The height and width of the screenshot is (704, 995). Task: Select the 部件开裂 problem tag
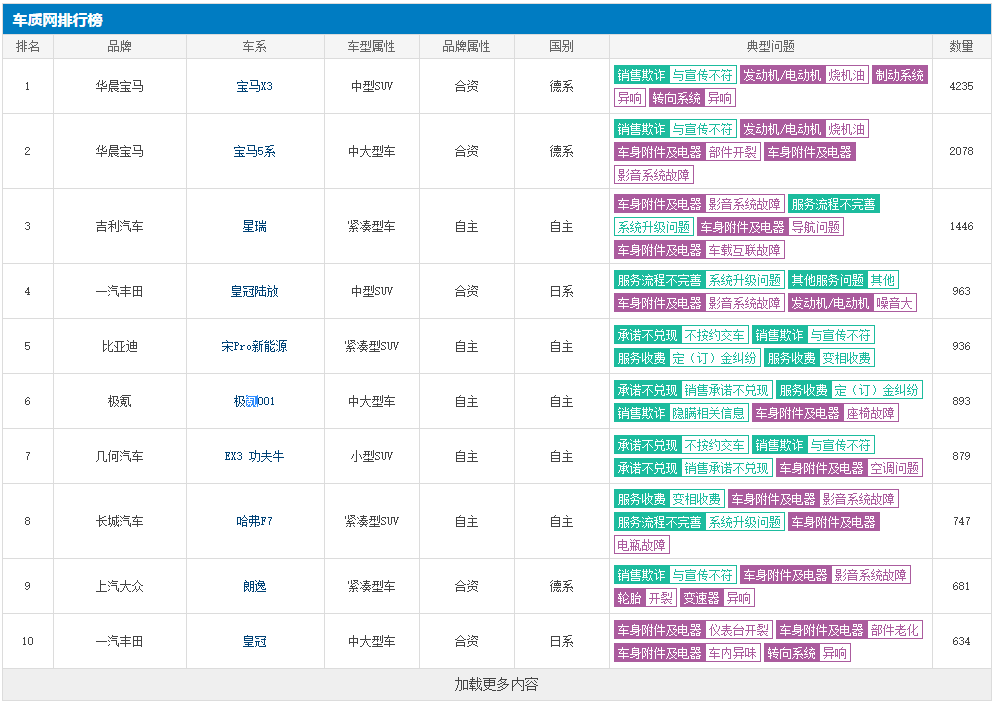[x=733, y=152]
